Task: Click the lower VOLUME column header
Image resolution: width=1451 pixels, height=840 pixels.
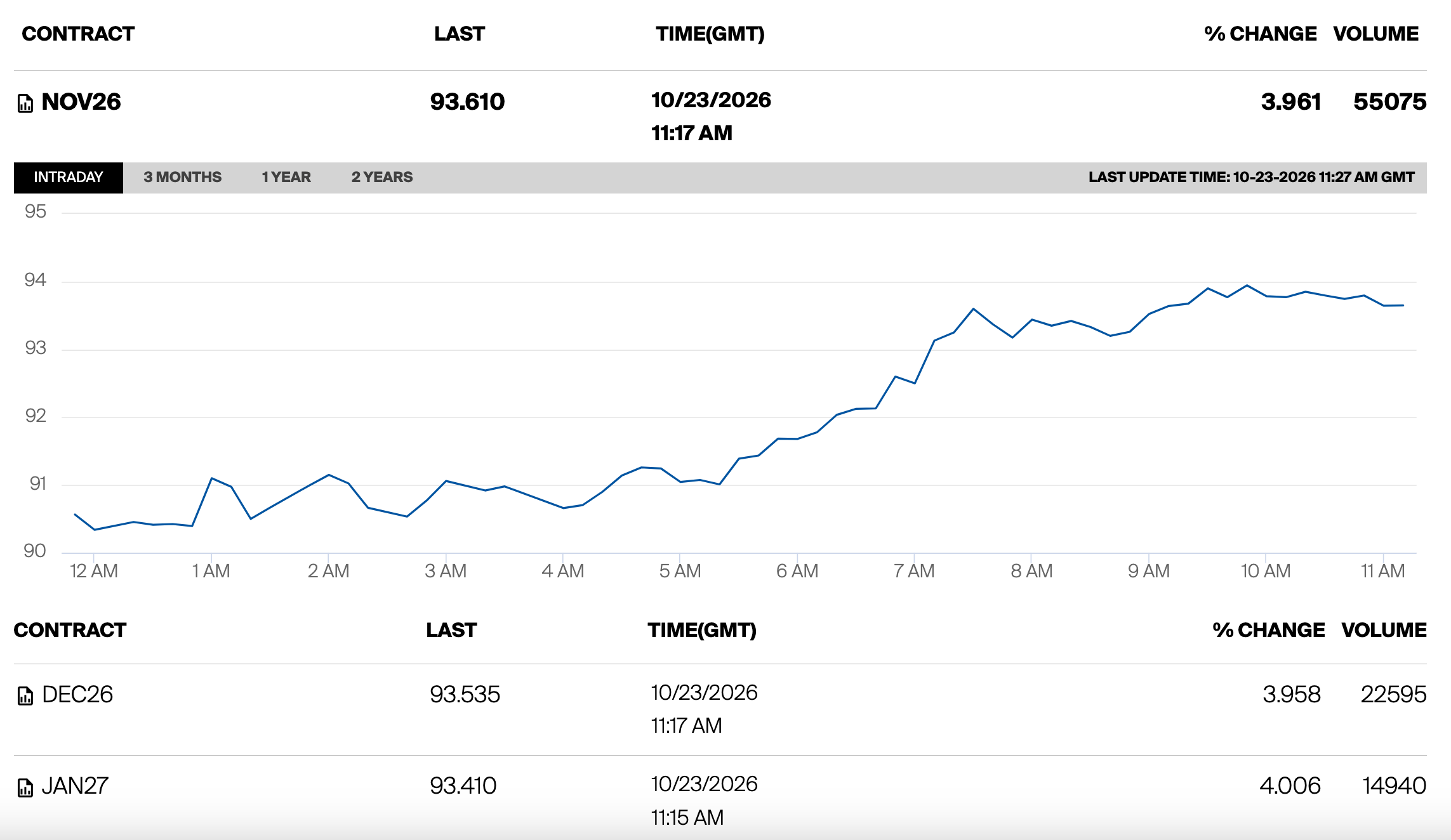Action: [x=1384, y=630]
